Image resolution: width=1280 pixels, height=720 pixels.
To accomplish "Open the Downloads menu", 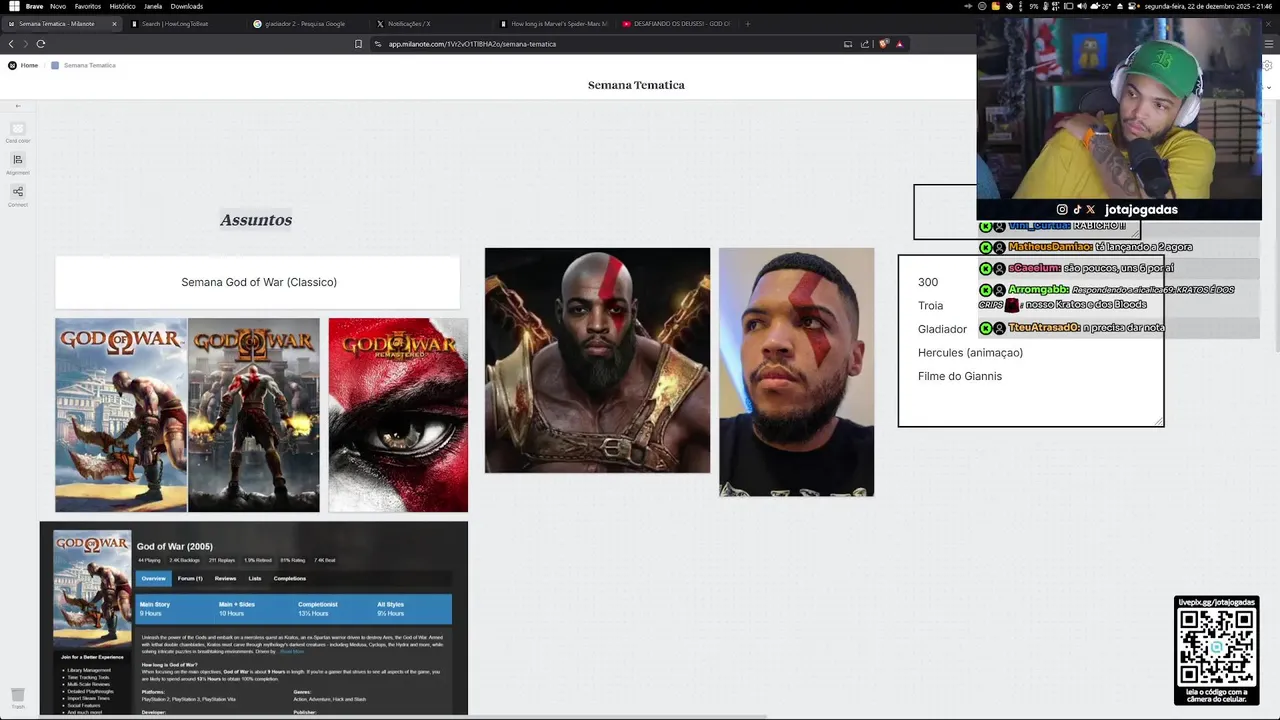I will coord(187,6).
